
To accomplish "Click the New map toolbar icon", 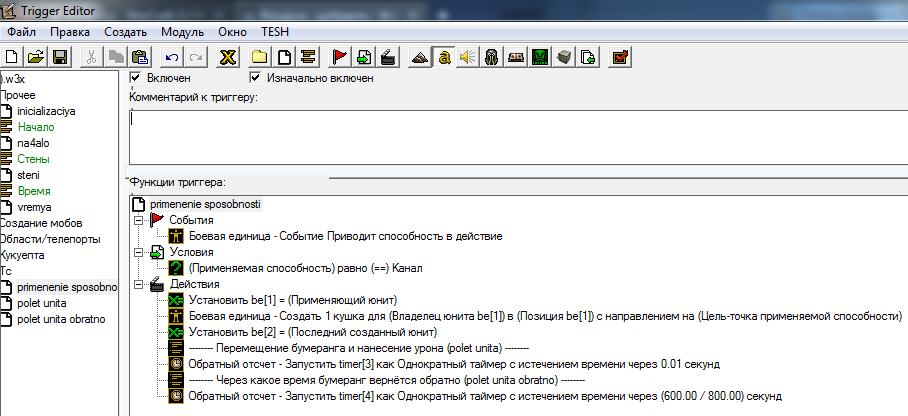I will 12,57.
